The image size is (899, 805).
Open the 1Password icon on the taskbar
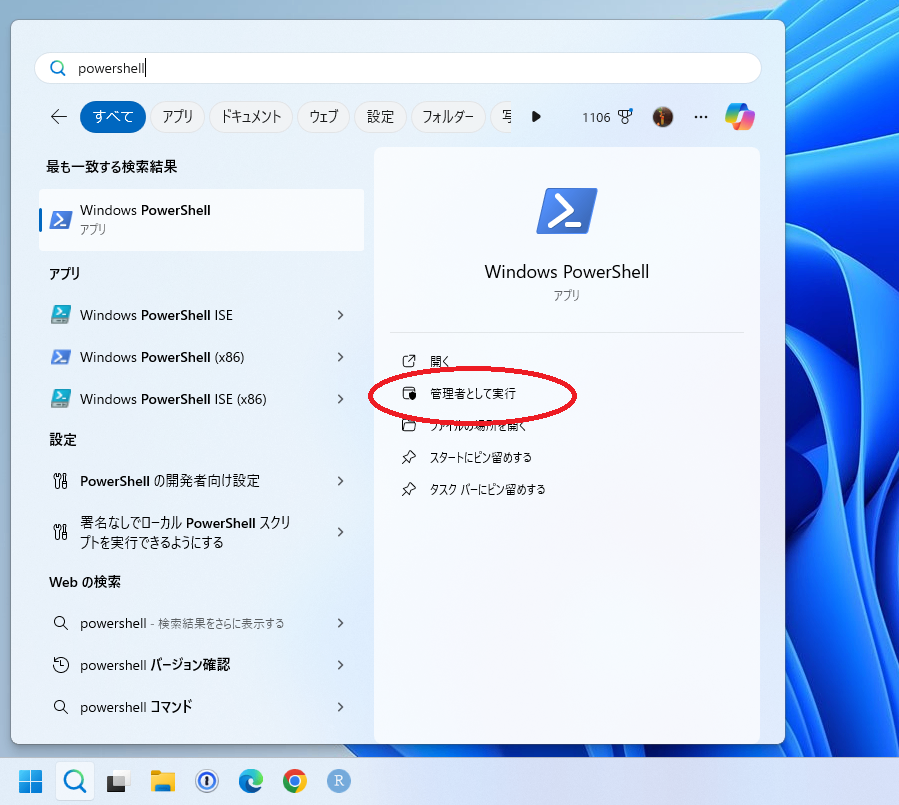[x=206, y=781]
